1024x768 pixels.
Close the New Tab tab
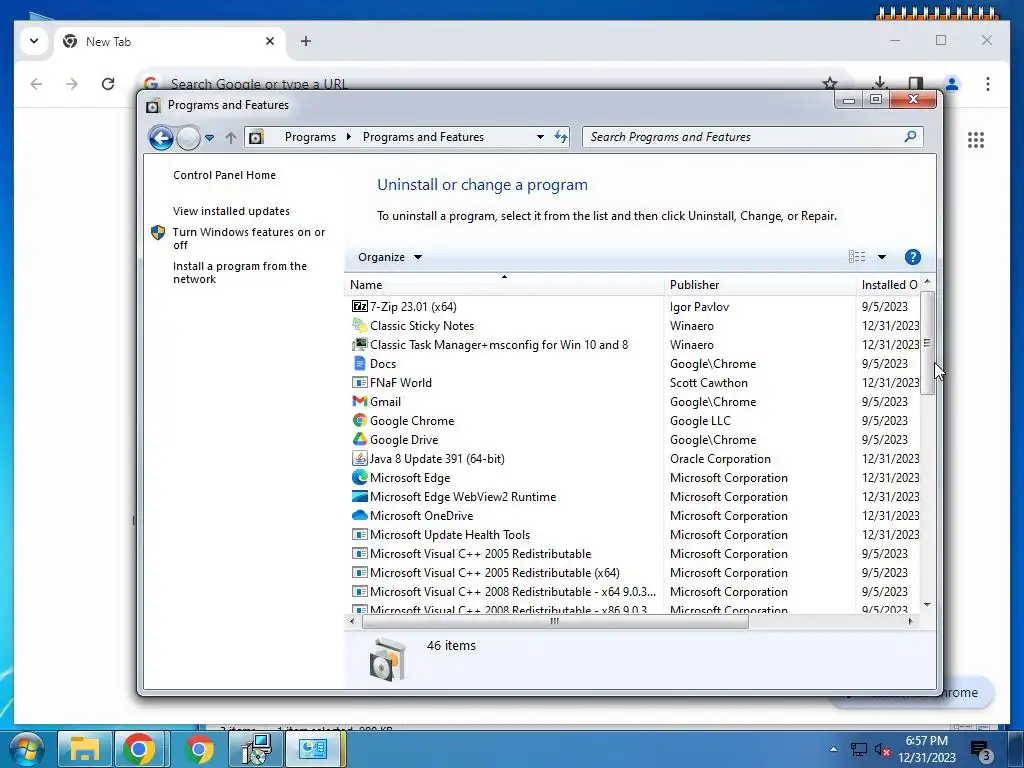tap(270, 41)
